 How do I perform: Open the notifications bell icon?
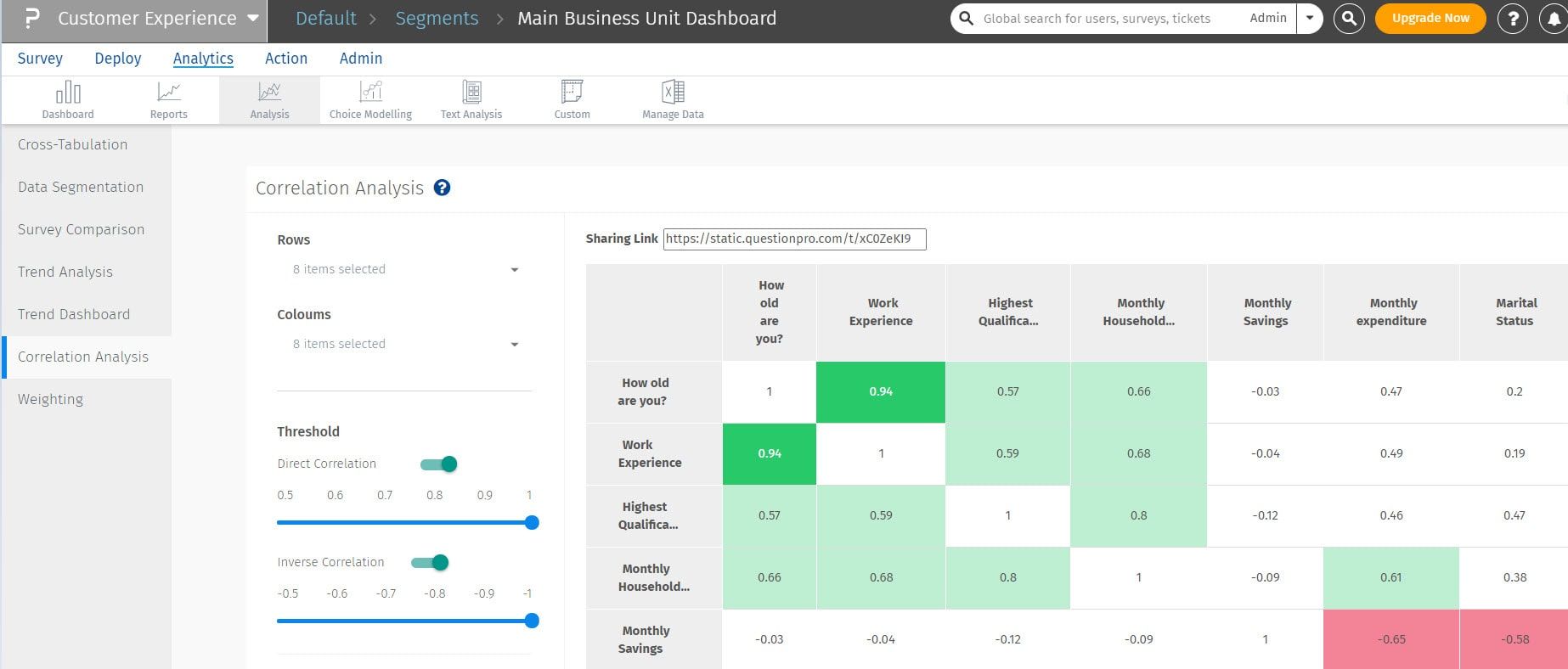(x=1553, y=19)
